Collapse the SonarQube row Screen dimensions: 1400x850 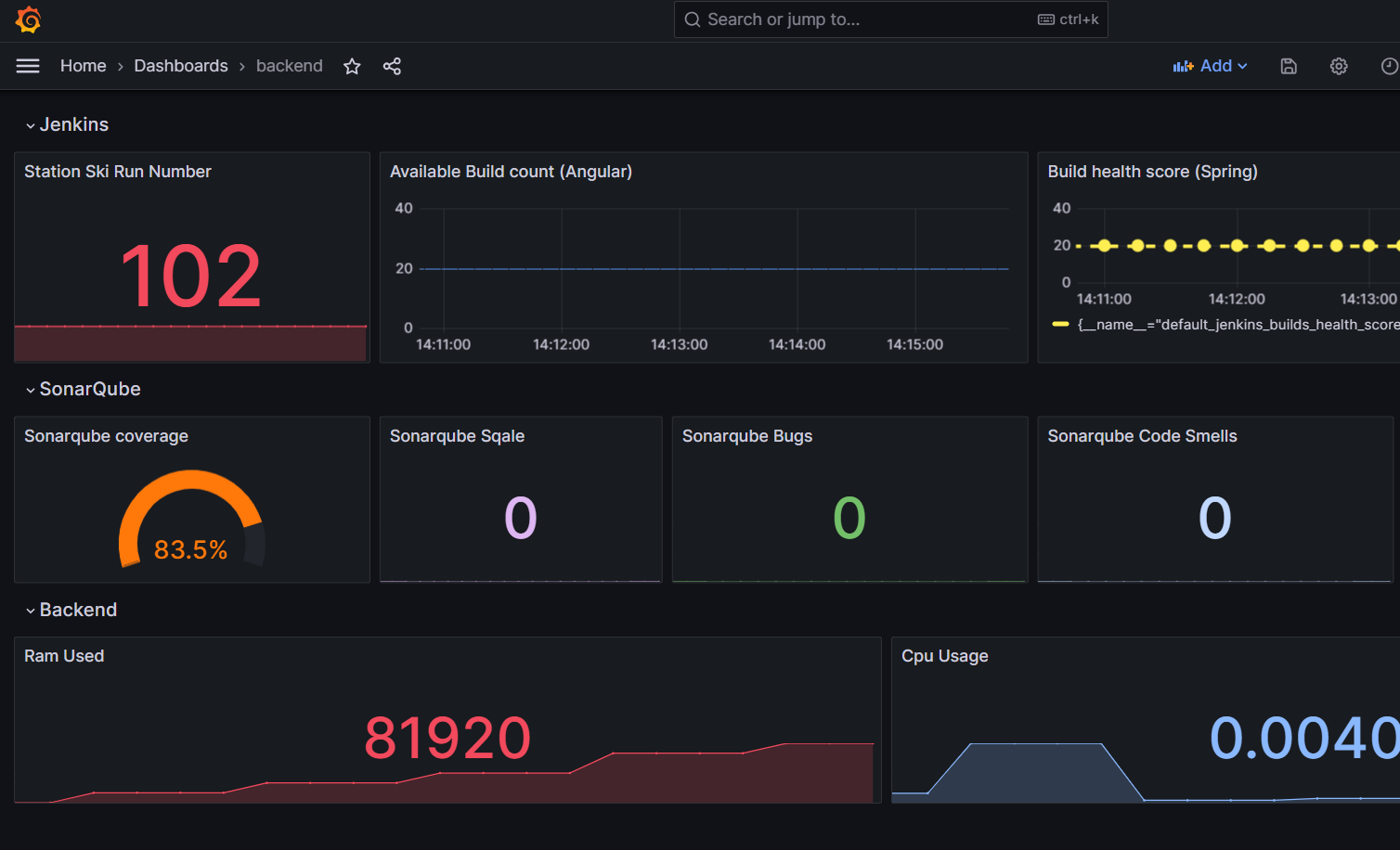(x=83, y=389)
